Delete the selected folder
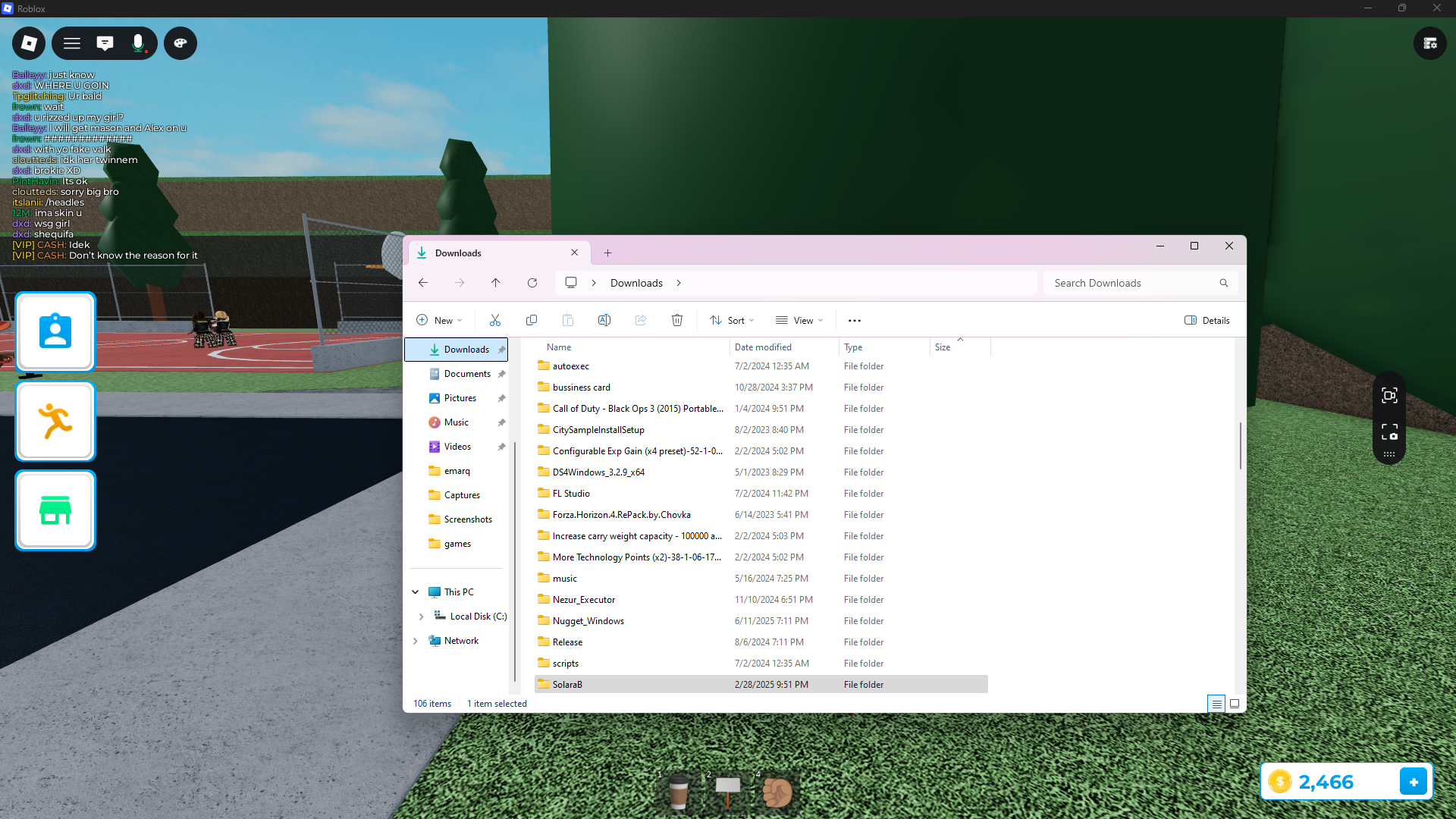Viewport: 1456px width, 819px height. click(x=677, y=320)
